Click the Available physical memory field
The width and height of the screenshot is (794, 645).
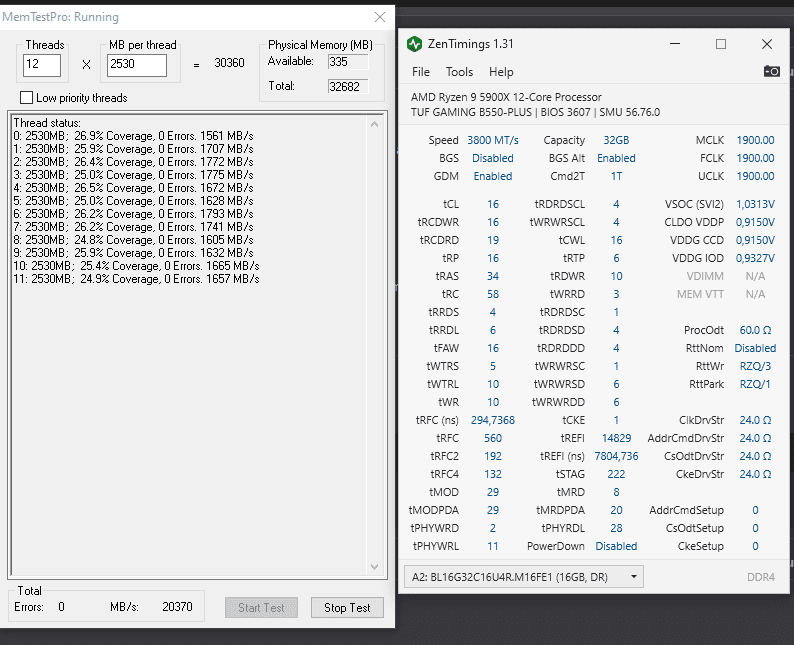348,62
